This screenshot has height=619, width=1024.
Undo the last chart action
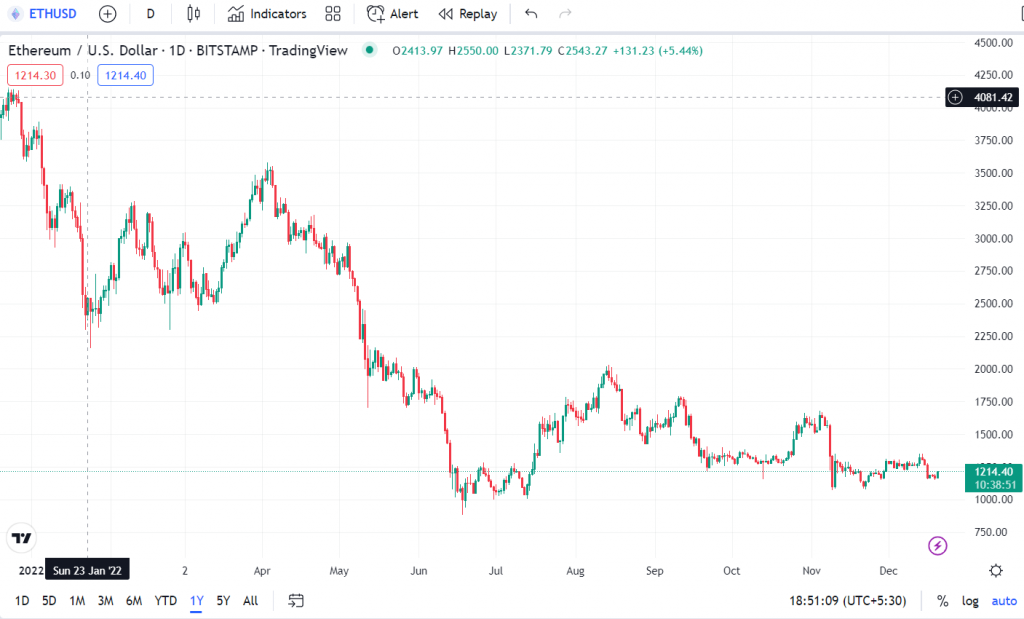[x=531, y=14]
